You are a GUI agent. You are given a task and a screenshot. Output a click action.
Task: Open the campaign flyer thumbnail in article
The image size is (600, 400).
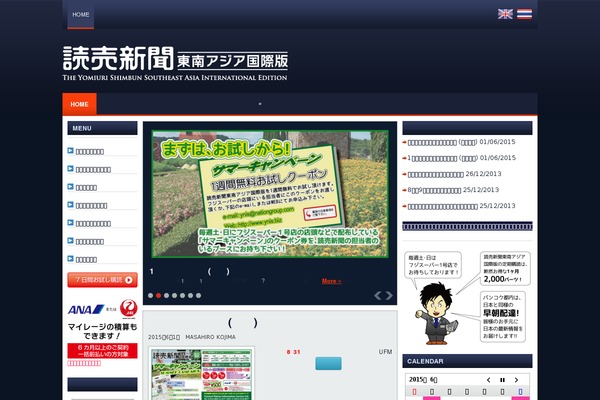click(201, 374)
